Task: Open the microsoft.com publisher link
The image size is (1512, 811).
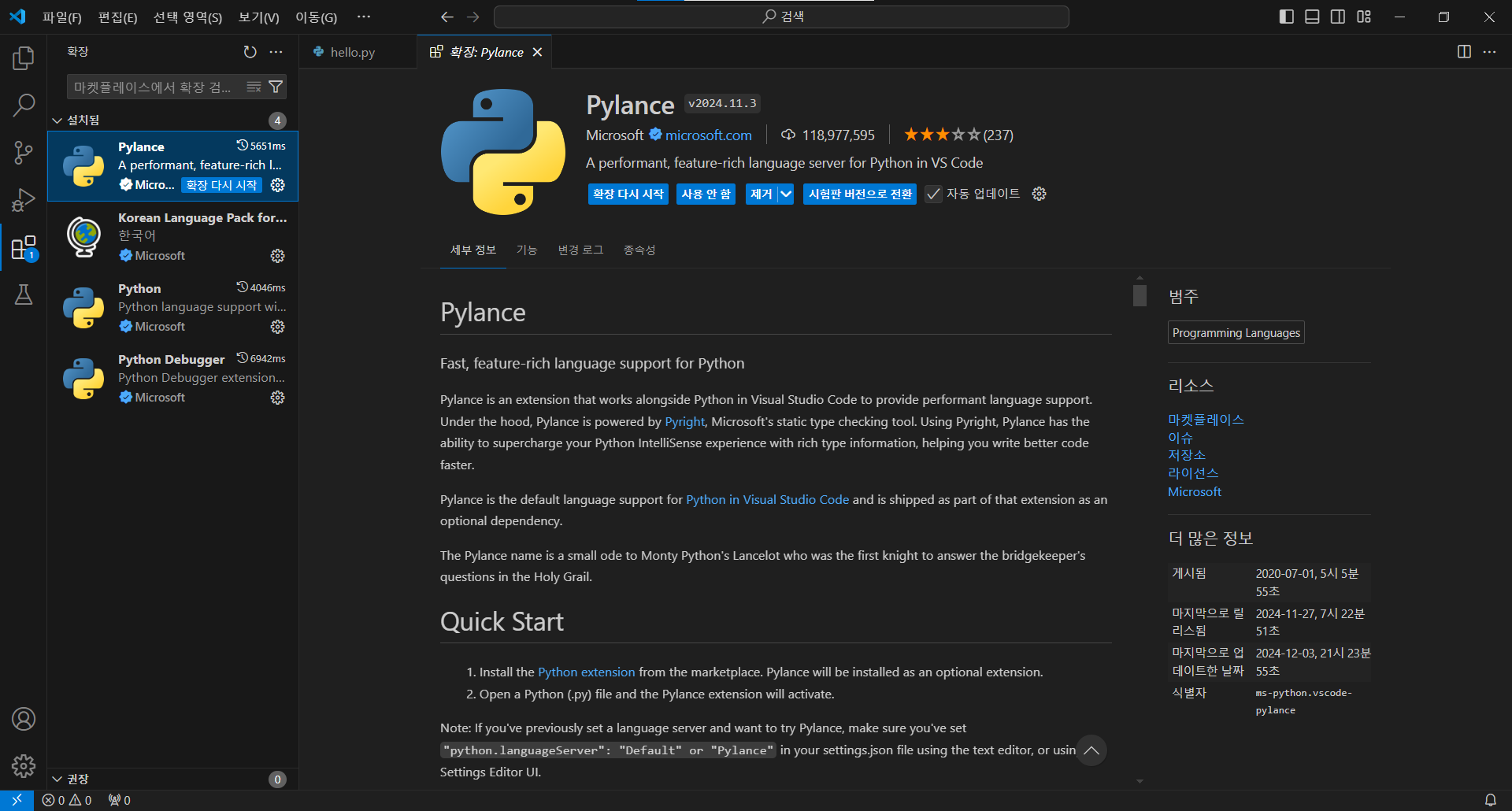Action: [708, 135]
